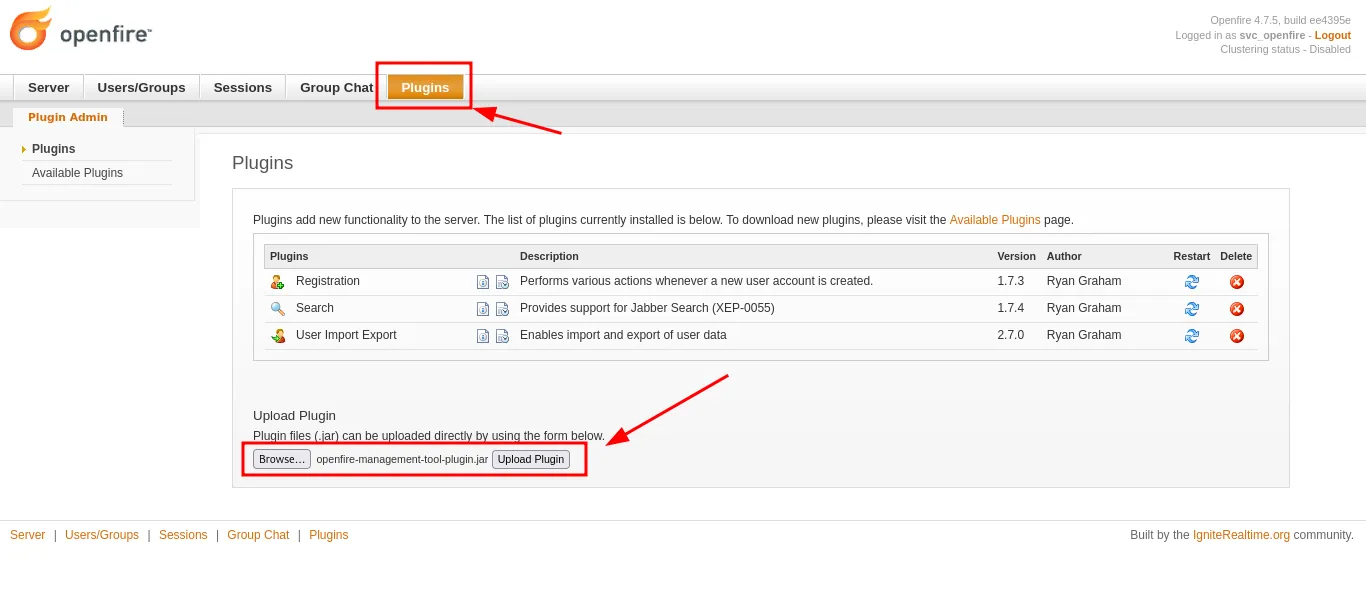1366x615 pixels.
Task: Click the Upload Plugin button
Action: [x=531, y=459]
